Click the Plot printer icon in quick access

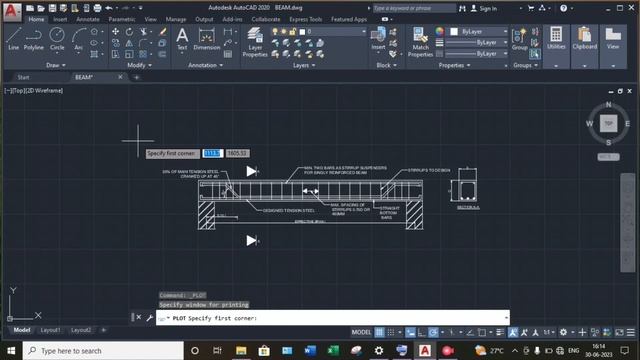(97, 8)
